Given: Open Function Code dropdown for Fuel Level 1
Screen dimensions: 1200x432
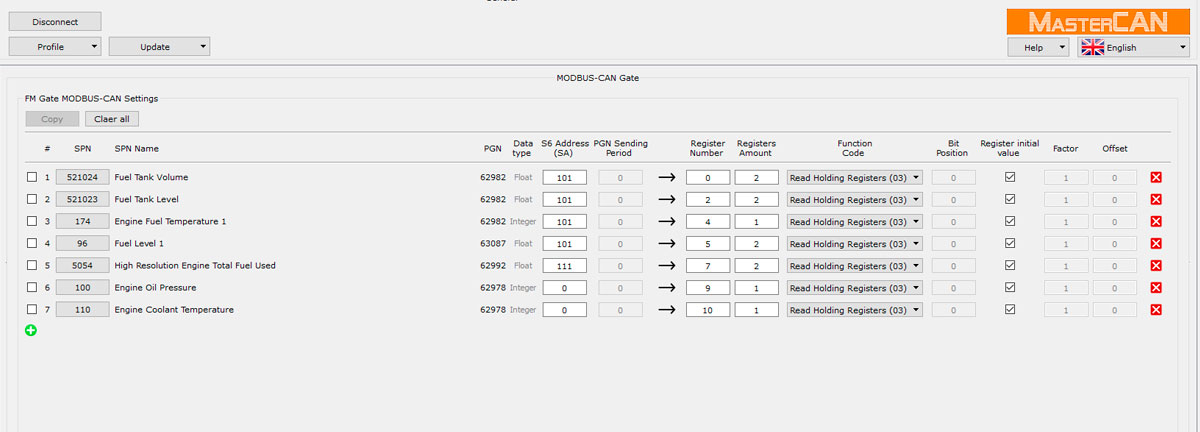Looking at the screenshot, I should (x=854, y=243).
